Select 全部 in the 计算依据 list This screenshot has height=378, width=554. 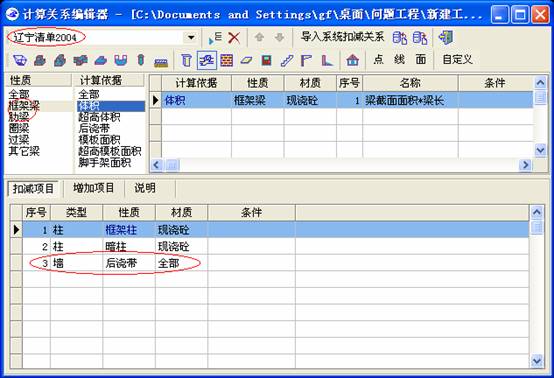pyautogui.click(x=89, y=94)
